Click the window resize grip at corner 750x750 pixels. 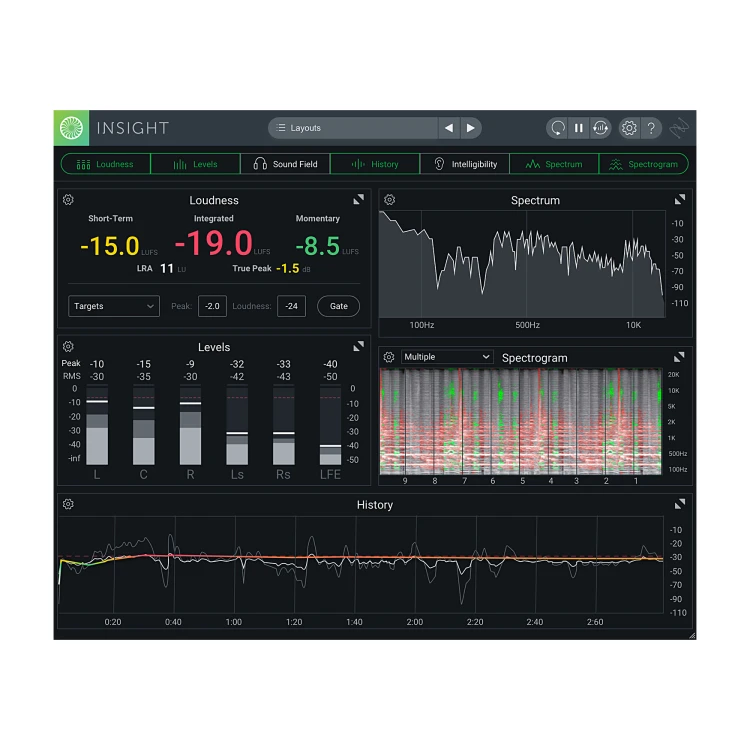692,635
